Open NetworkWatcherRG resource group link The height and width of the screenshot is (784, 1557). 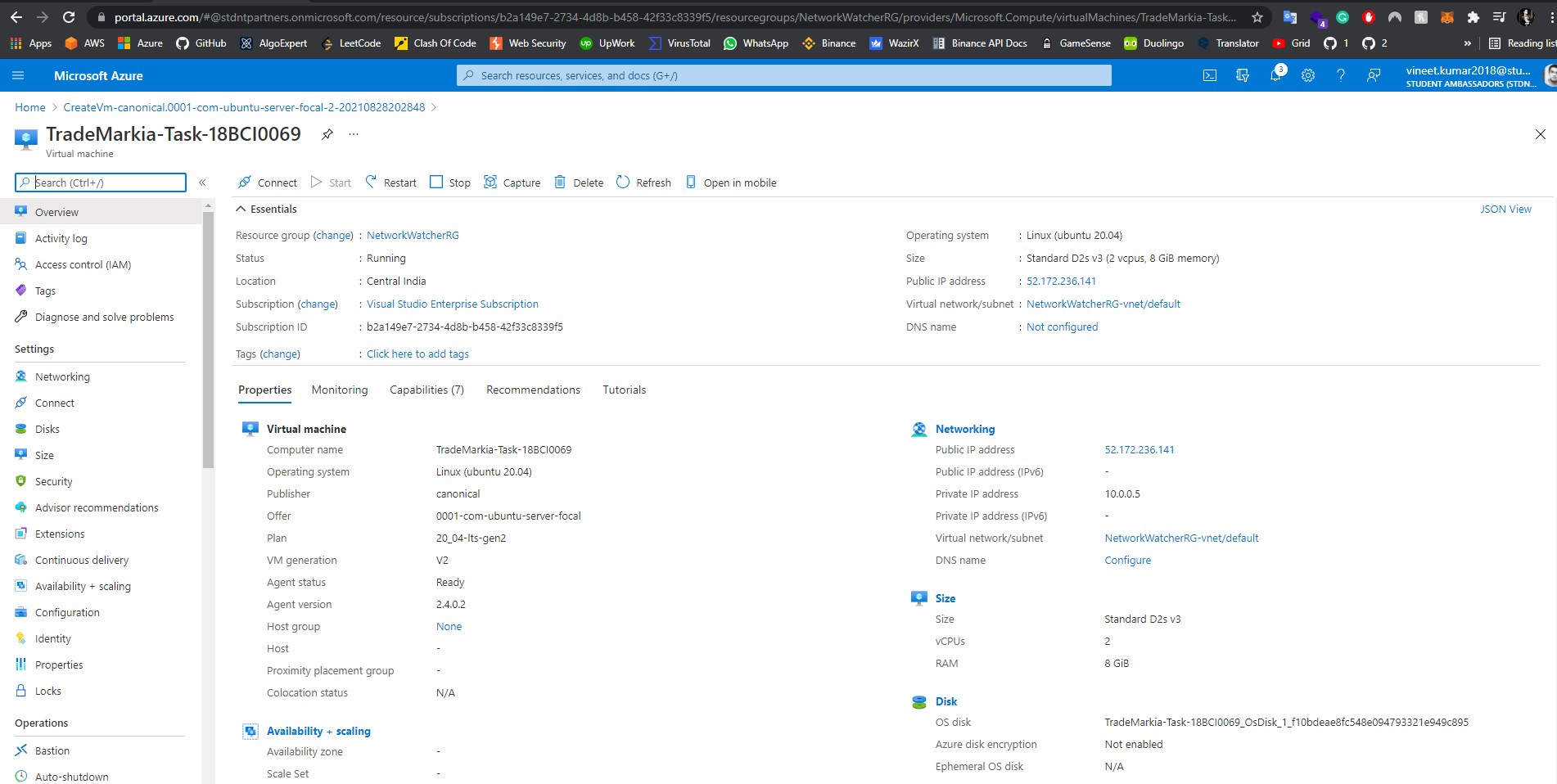click(x=413, y=235)
